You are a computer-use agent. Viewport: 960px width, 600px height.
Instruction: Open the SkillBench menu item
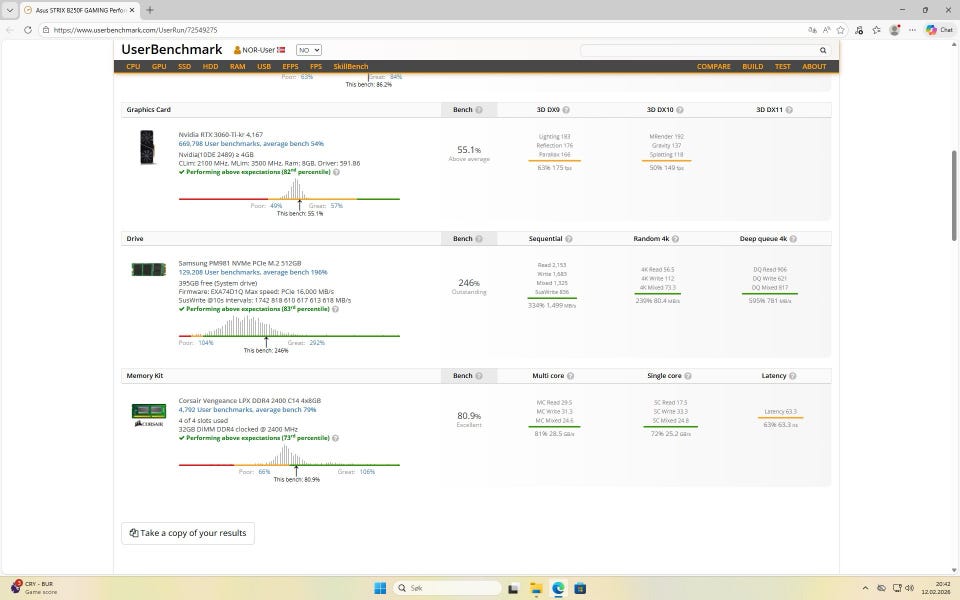pyautogui.click(x=351, y=66)
